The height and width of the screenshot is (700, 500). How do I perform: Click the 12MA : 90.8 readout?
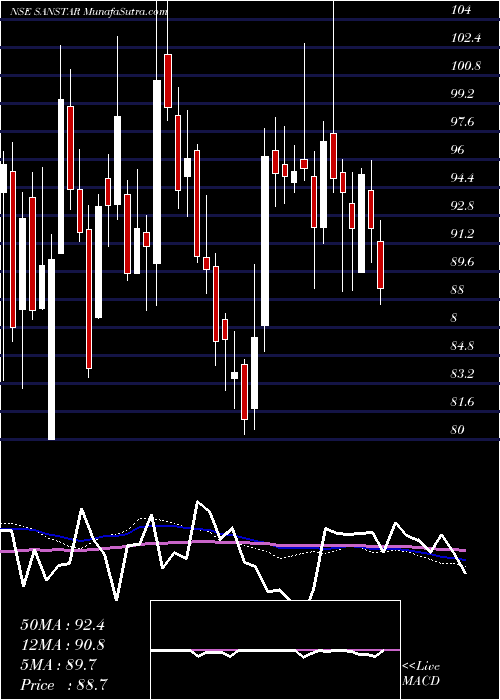pos(62,645)
